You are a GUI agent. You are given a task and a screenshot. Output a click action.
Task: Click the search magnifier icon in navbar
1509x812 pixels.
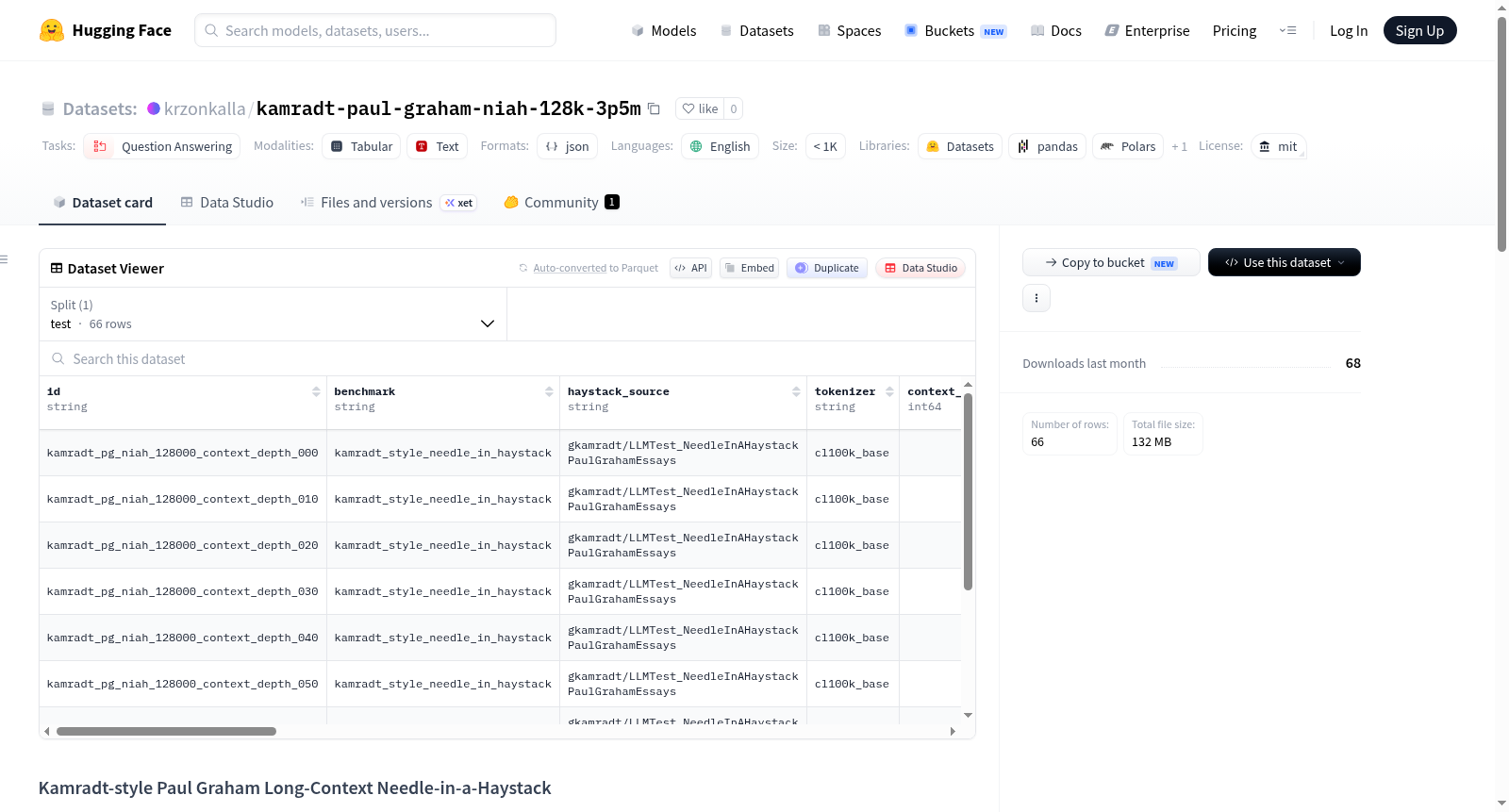(x=211, y=30)
